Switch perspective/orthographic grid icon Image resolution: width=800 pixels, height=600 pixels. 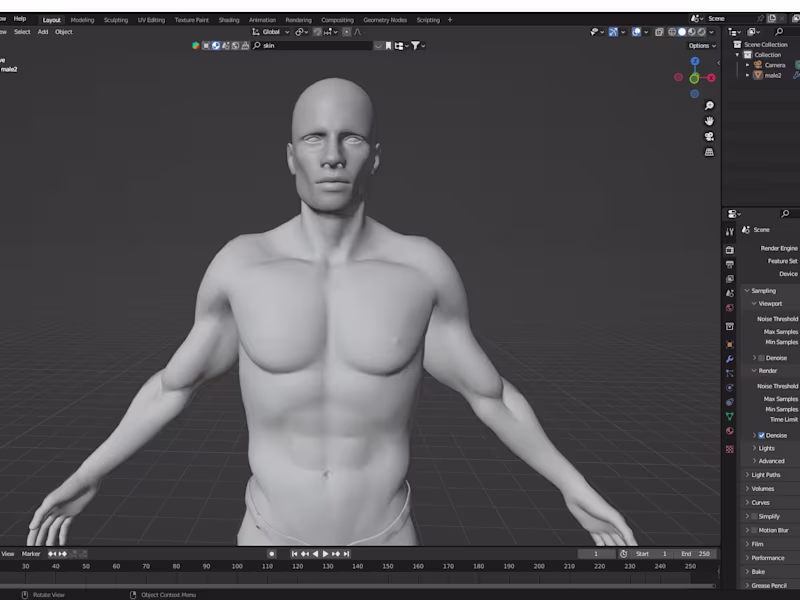709,152
